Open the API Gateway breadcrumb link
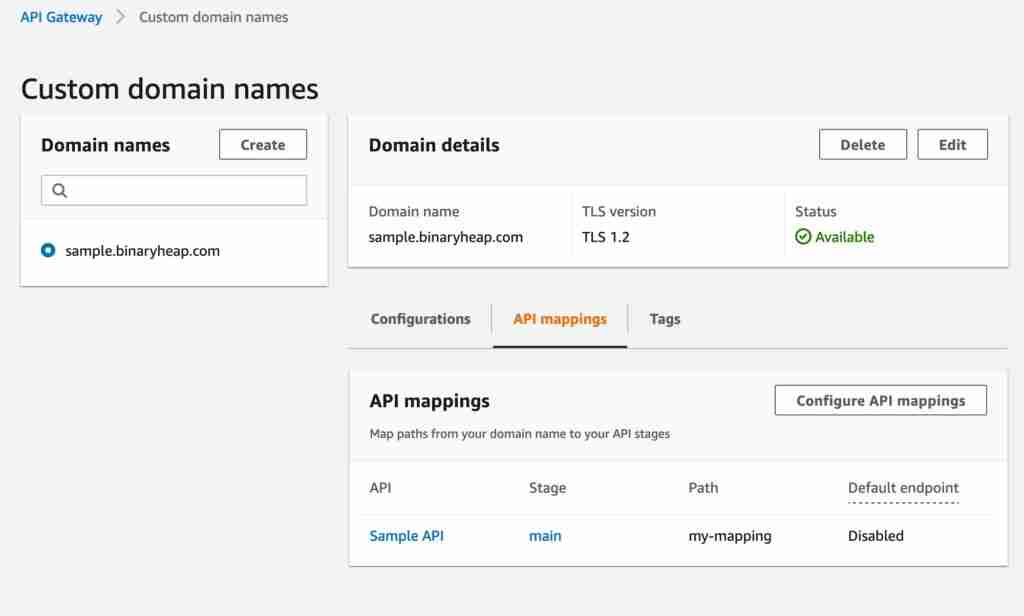 coord(60,16)
